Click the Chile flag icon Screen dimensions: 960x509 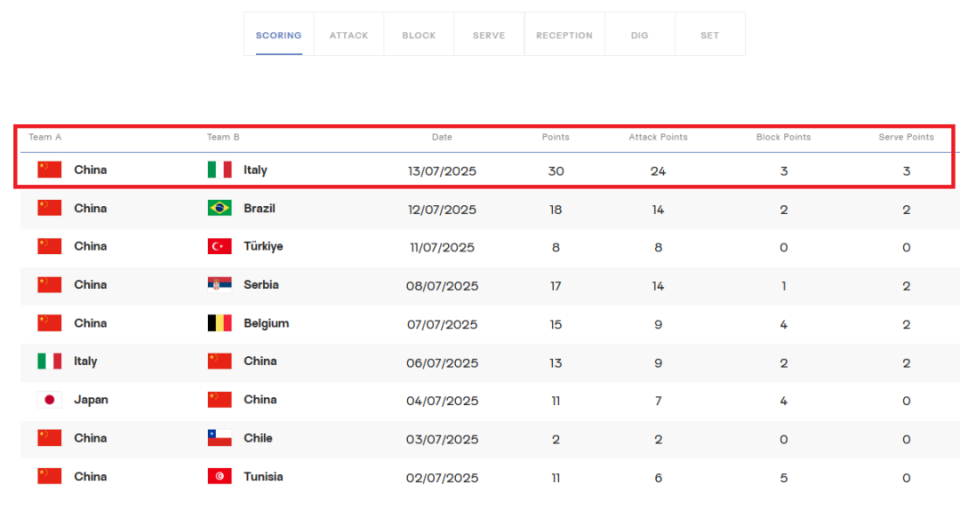[220, 438]
